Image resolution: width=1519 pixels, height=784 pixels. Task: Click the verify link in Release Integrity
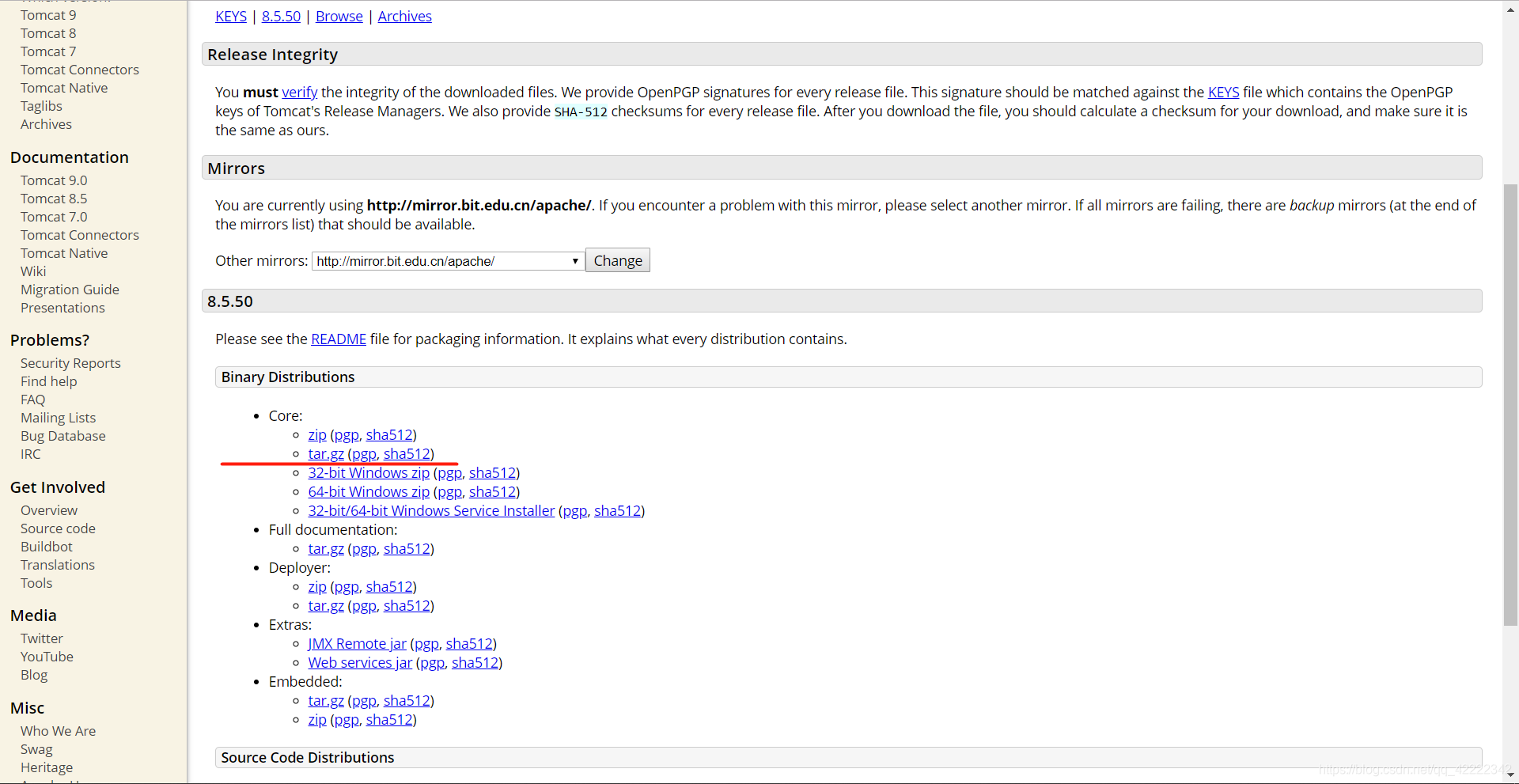click(300, 93)
